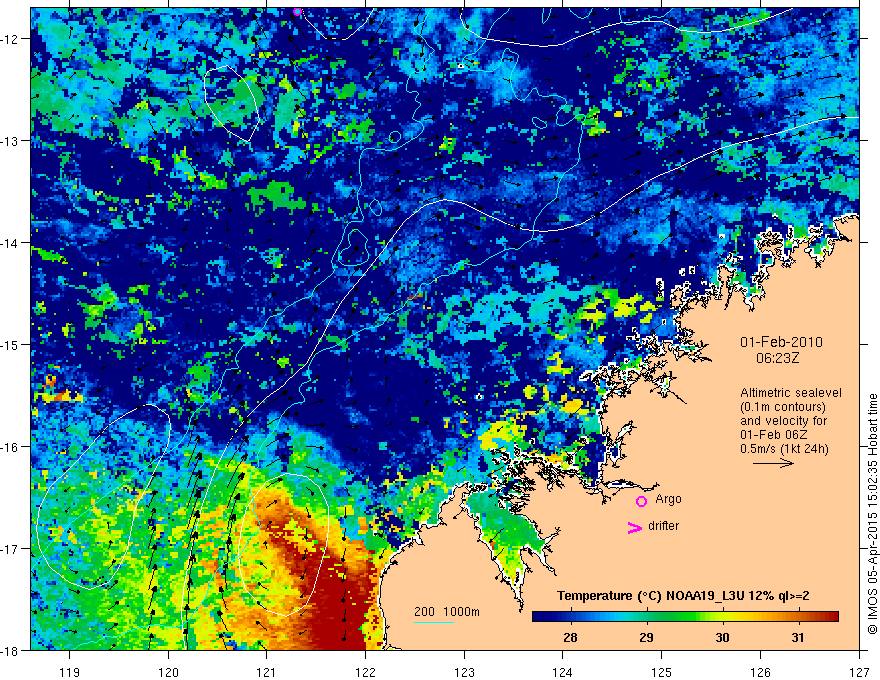The image size is (880, 680).
Task: Click the colorbar value 30
Action: coord(722,637)
